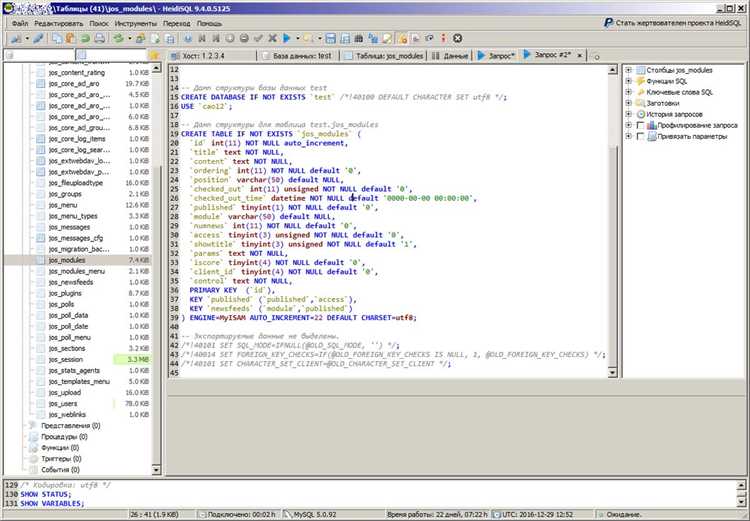Viewport: 750px width, 521px height.
Task: Click the black circled X stop icon
Action: pyautogui.click(x=458, y=39)
